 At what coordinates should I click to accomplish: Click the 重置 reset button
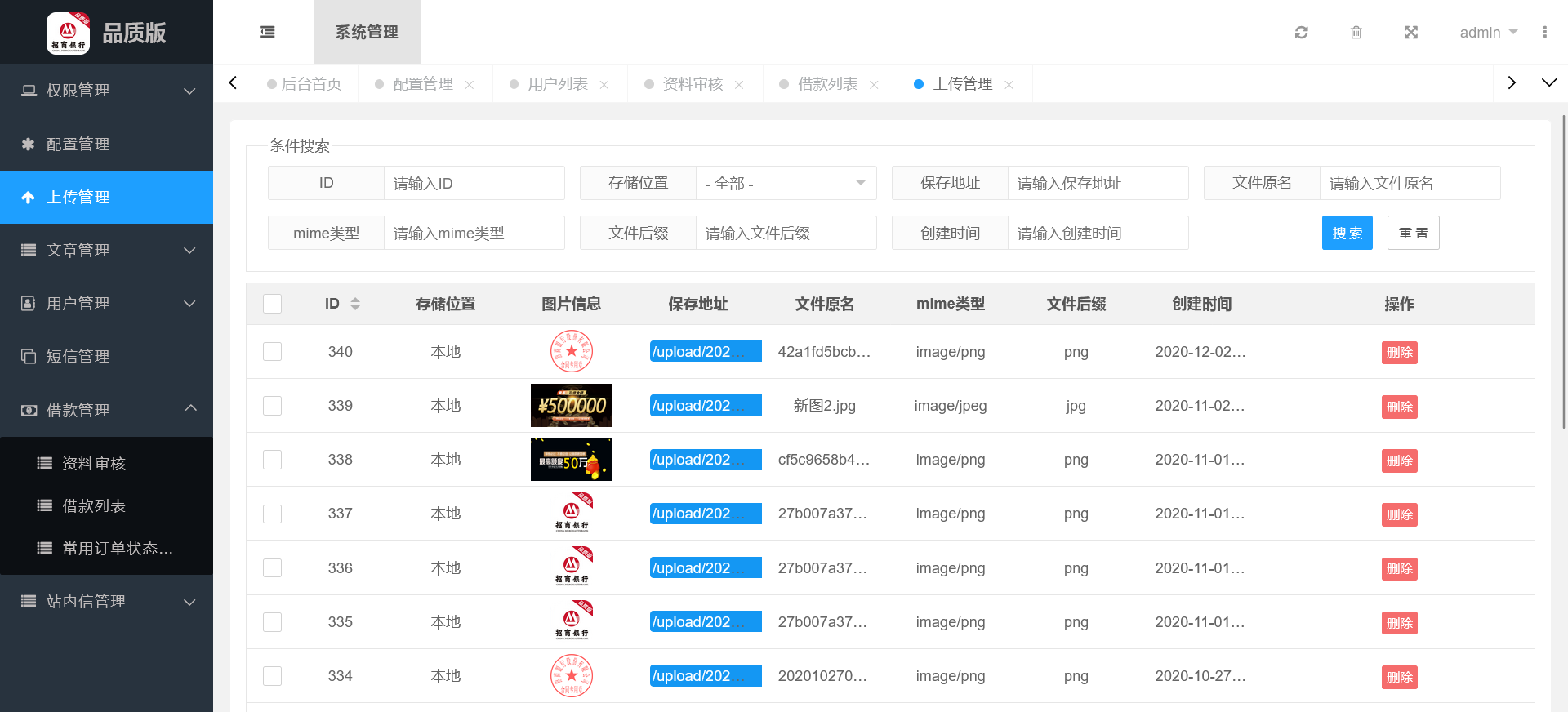[1414, 233]
